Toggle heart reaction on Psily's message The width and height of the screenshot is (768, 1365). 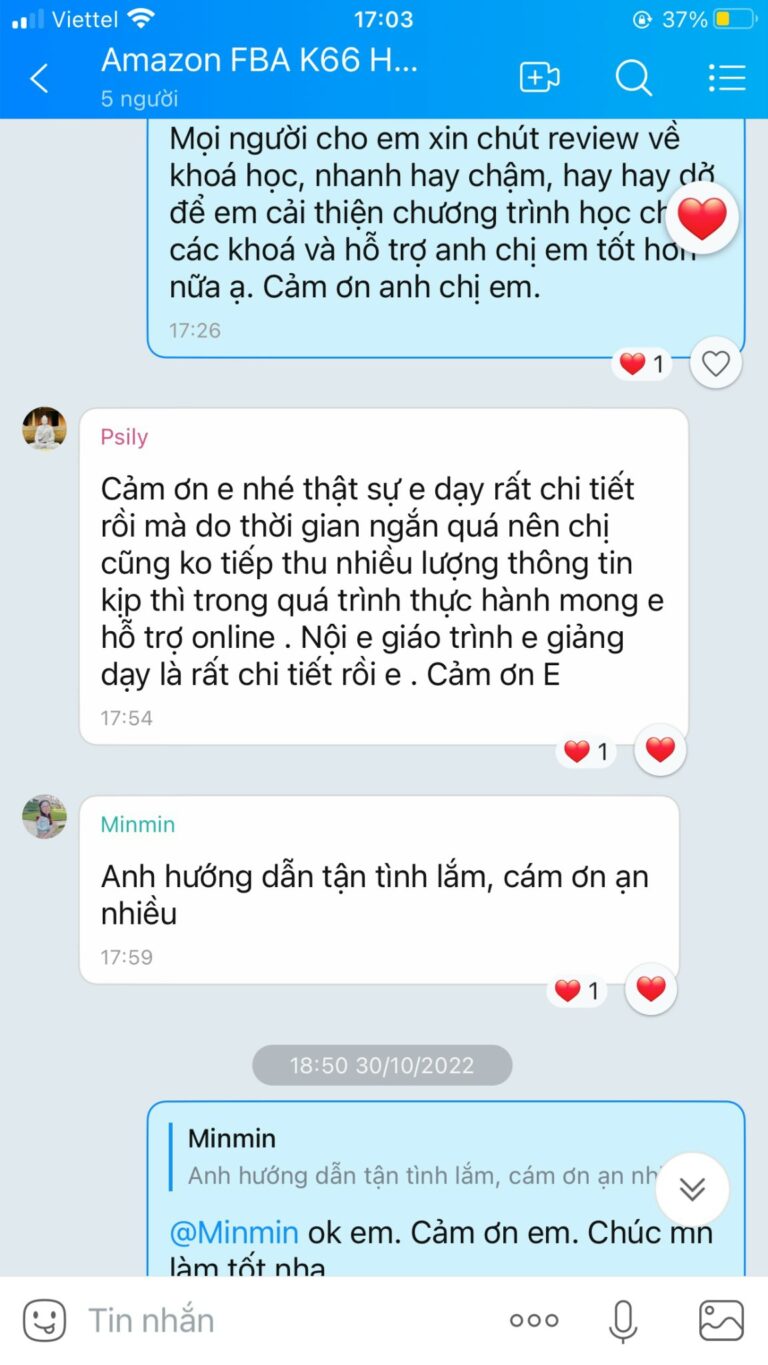coord(660,750)
